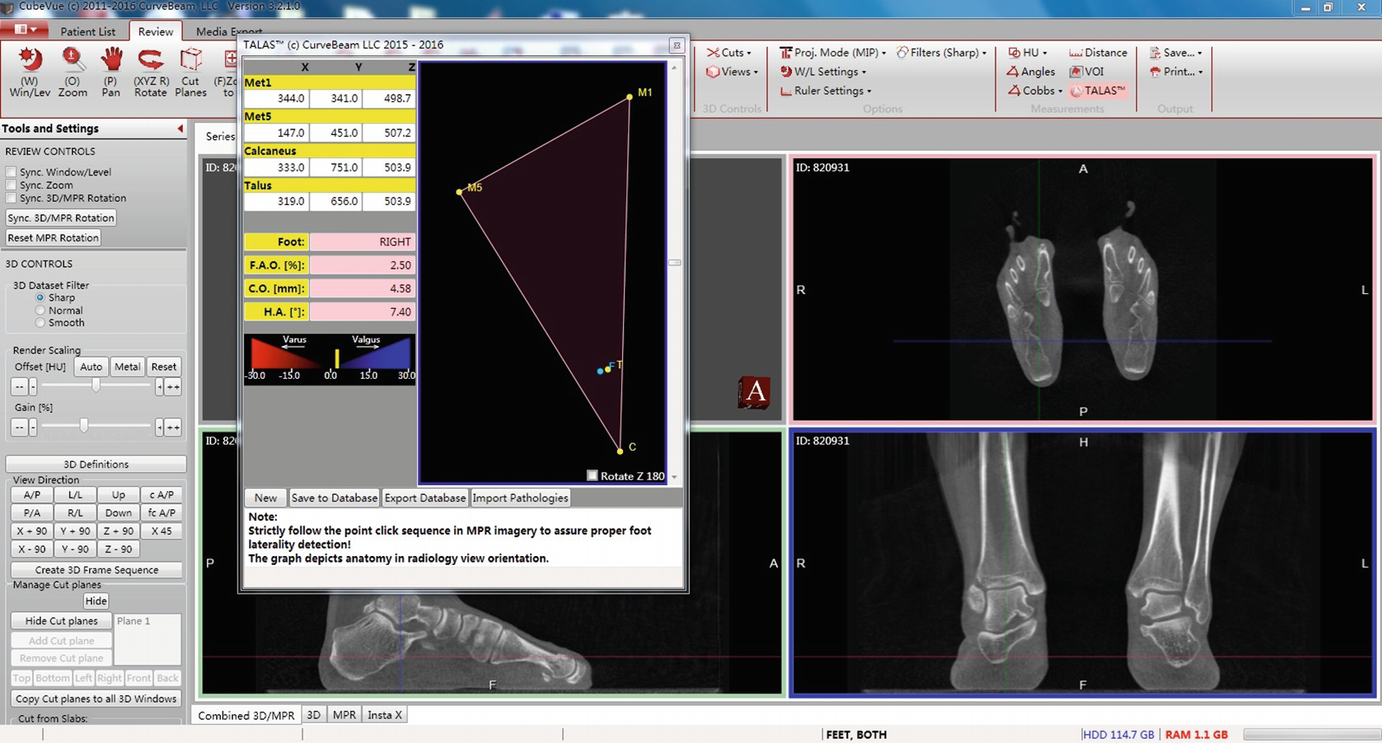
Task: Click the New button in TALAS
Action: coord(266,498)
